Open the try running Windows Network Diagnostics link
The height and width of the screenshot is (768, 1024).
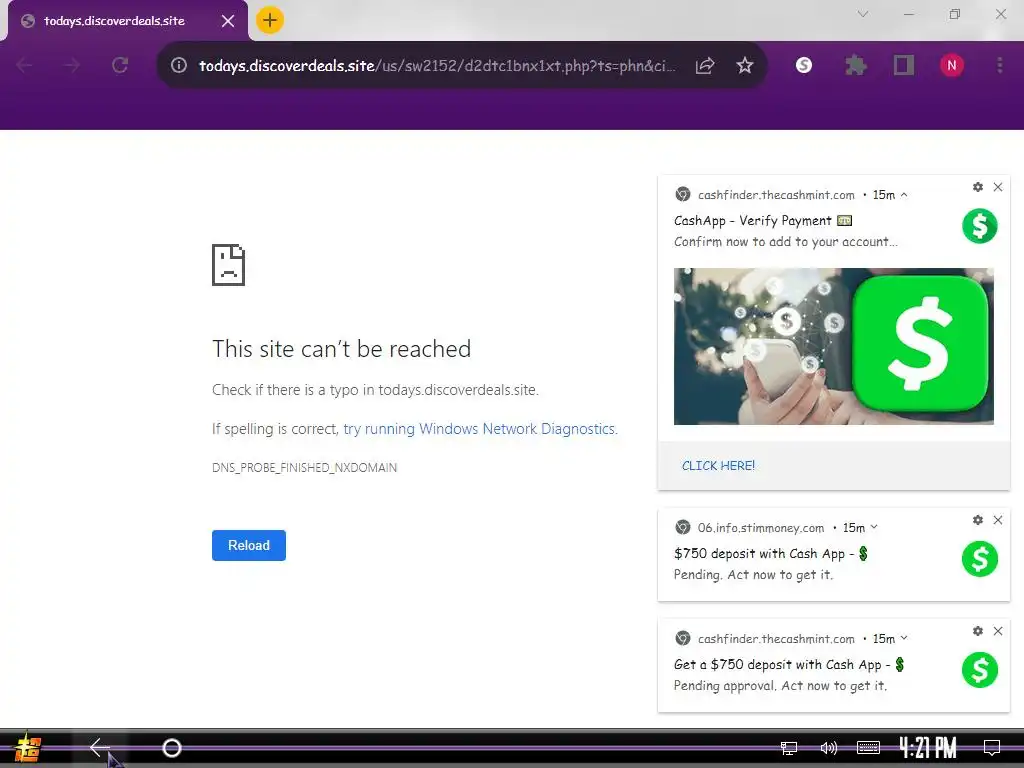click(x=479, y=429)
